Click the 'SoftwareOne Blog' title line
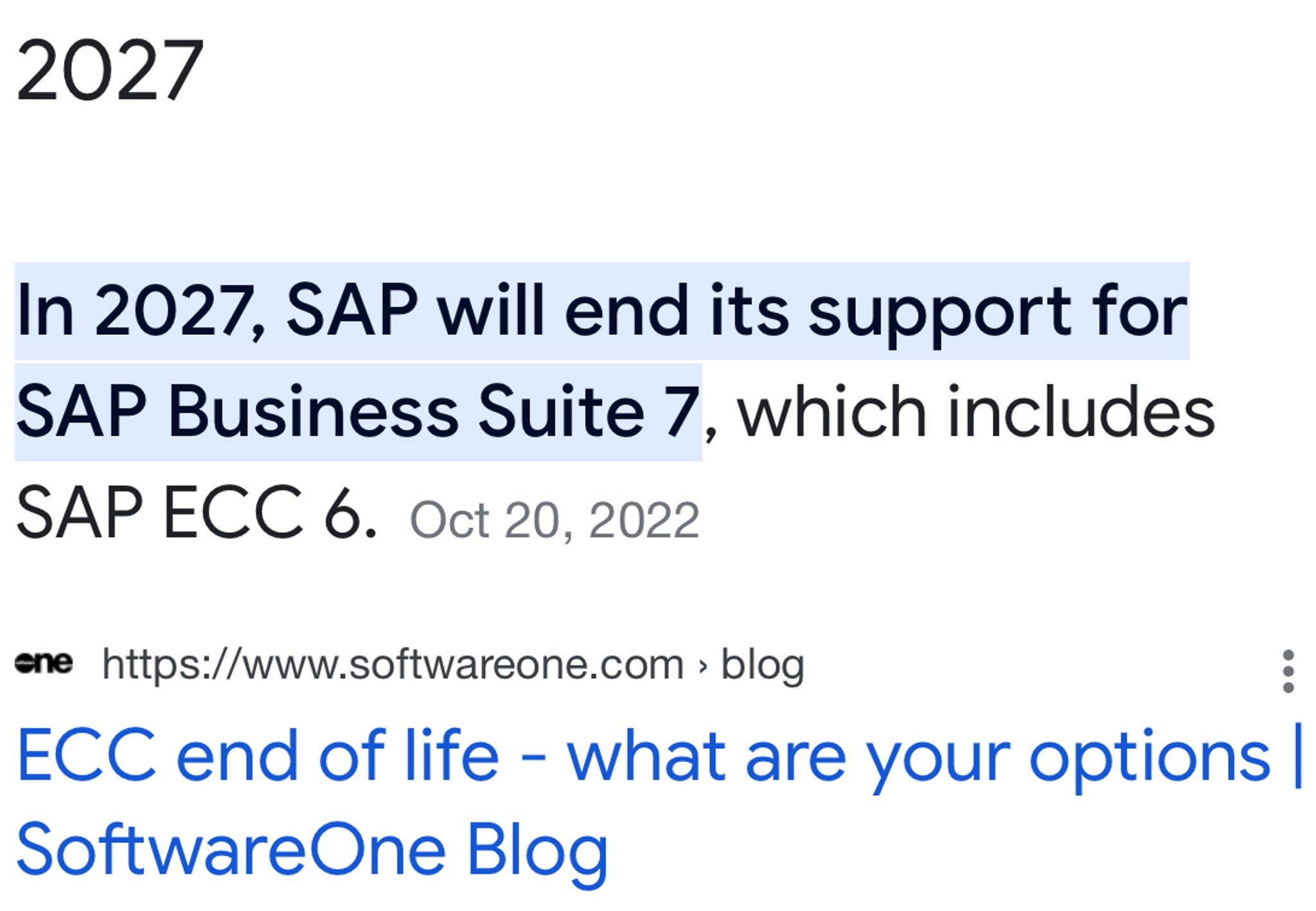Image resolution: width=1316 pixels, height=911 pixels. pos(312,851)
